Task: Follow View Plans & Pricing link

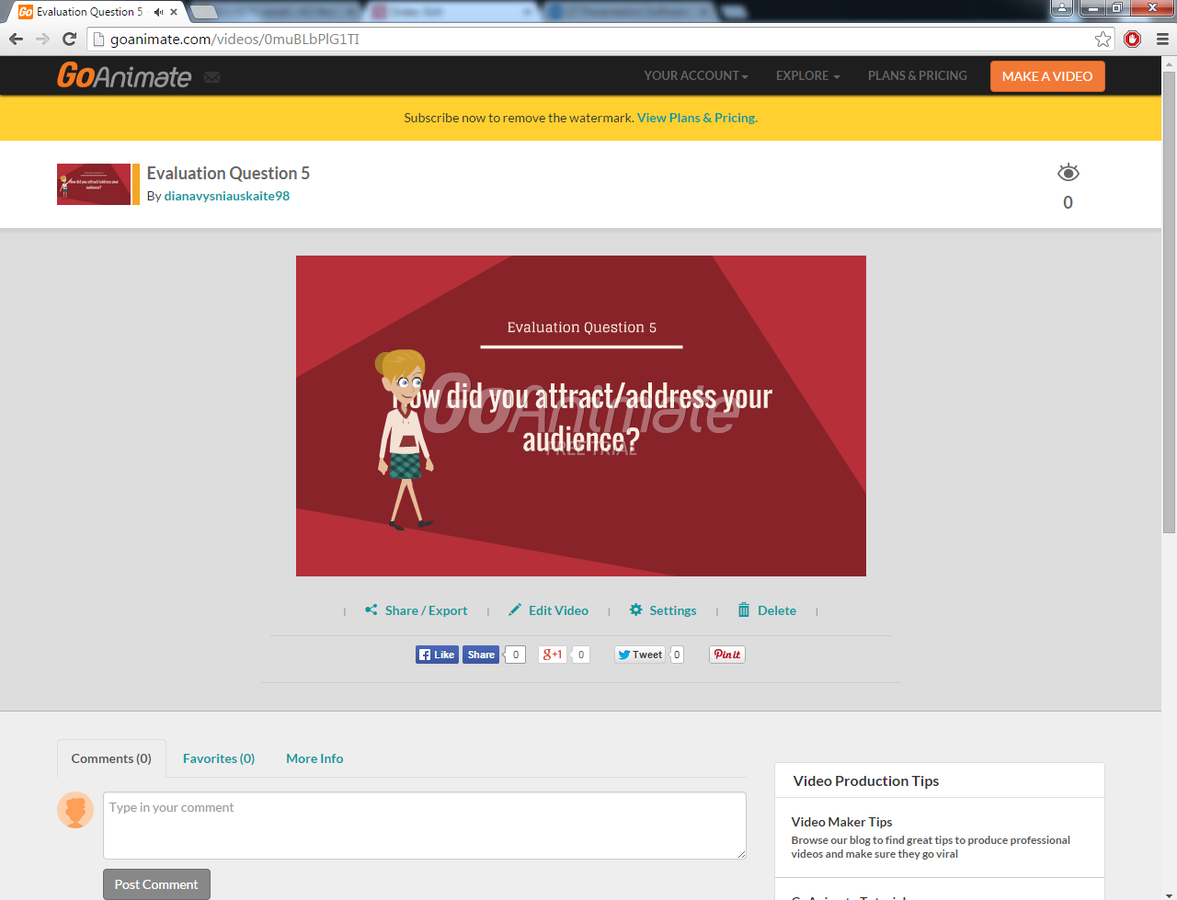Action: point(697,118)
